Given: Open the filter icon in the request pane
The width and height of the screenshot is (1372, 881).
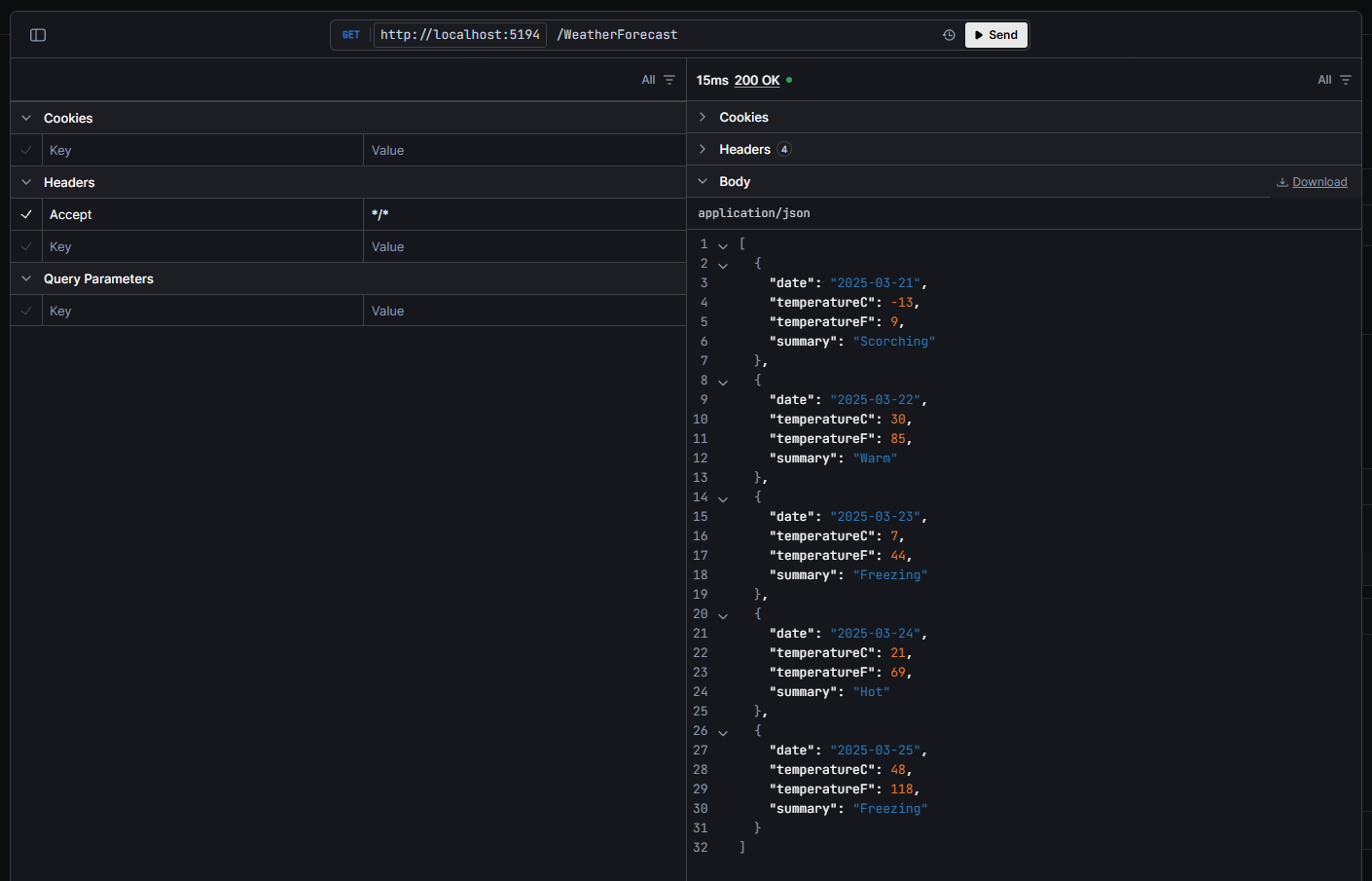Looking at the screenshot, I should (x=671, y=80).
